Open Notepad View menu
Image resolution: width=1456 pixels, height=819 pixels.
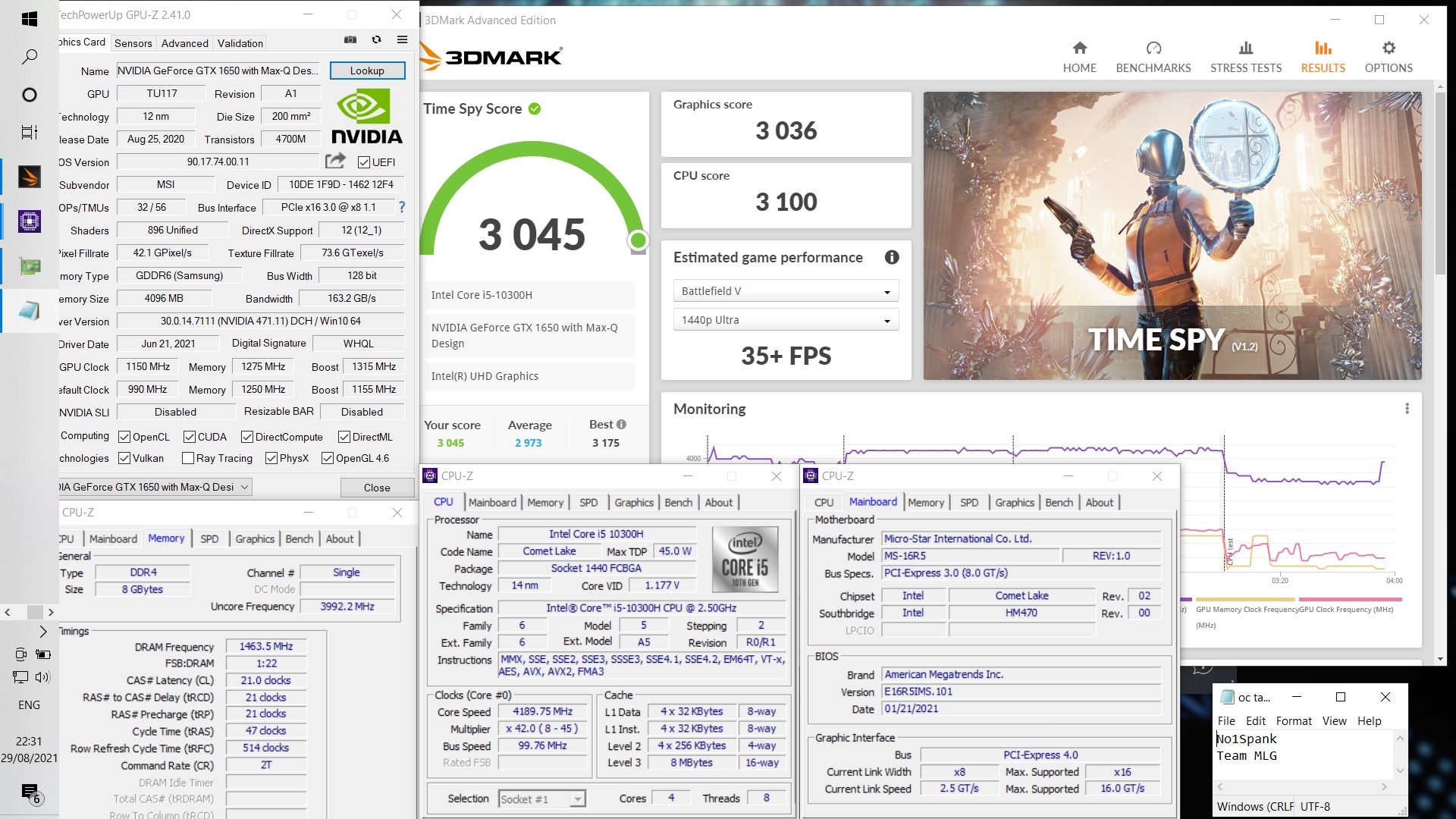(x=1334, y=721)
